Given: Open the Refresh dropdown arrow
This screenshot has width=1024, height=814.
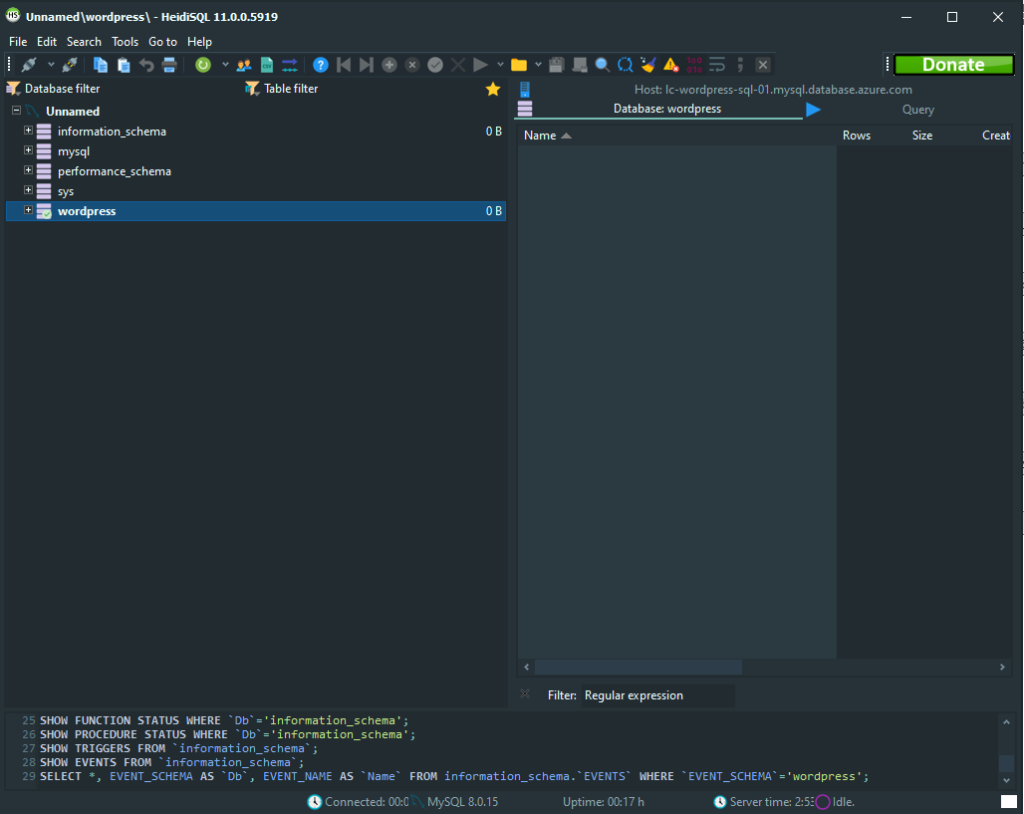Looking at the screenshot, I should tap(225, 65).
